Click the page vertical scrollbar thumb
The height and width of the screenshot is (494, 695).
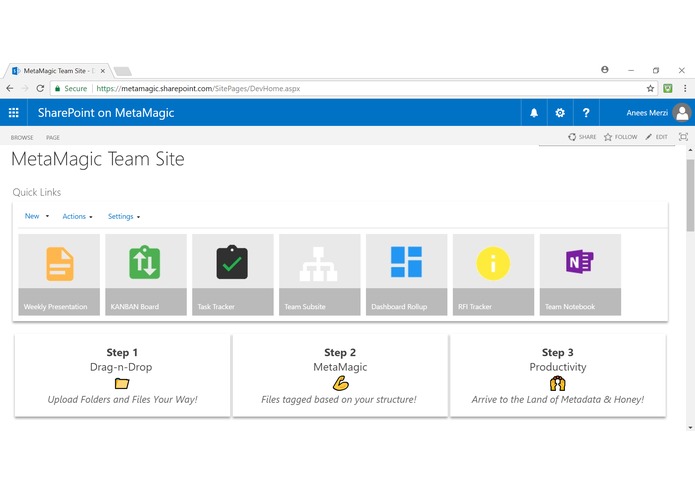click(690, 195)
